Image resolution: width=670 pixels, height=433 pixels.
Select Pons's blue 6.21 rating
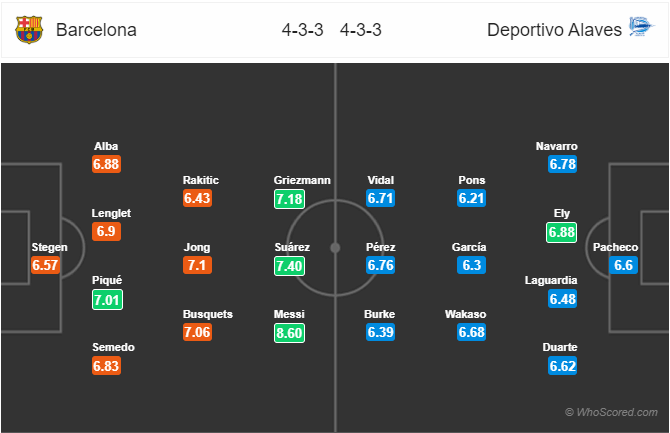click(x=471, y=198)
